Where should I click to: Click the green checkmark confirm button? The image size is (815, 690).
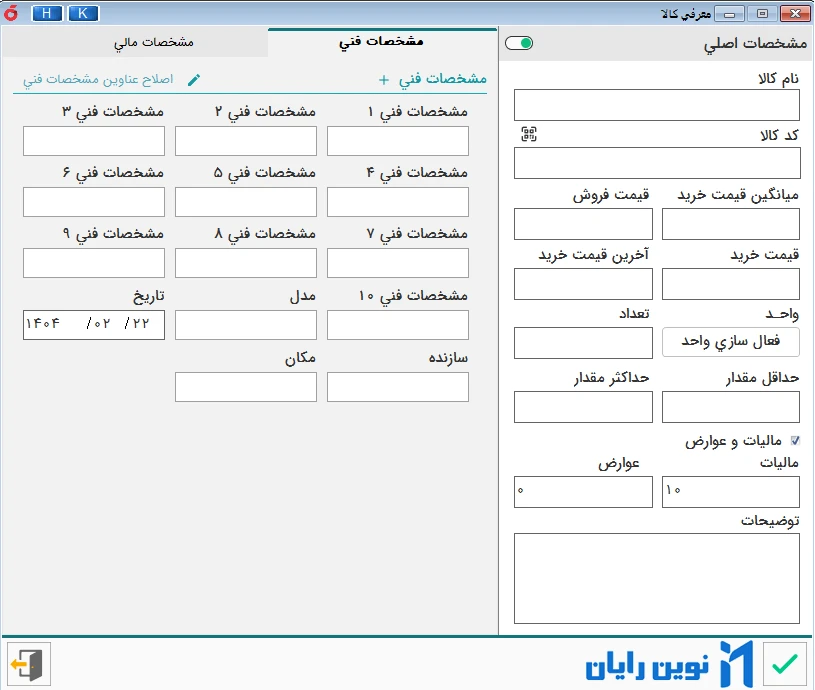pyautogui.click(x=784, y=664)
